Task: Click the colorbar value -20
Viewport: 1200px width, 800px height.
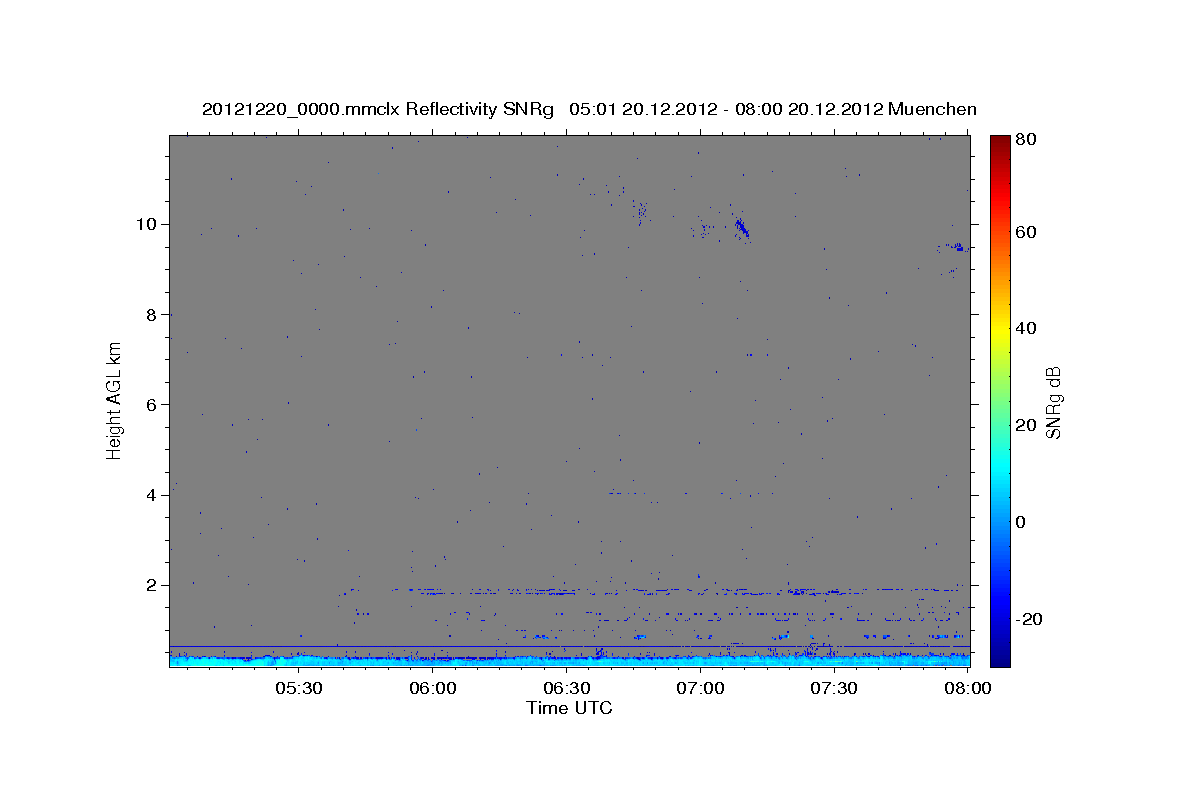Action: click(x=1031, y=619)
